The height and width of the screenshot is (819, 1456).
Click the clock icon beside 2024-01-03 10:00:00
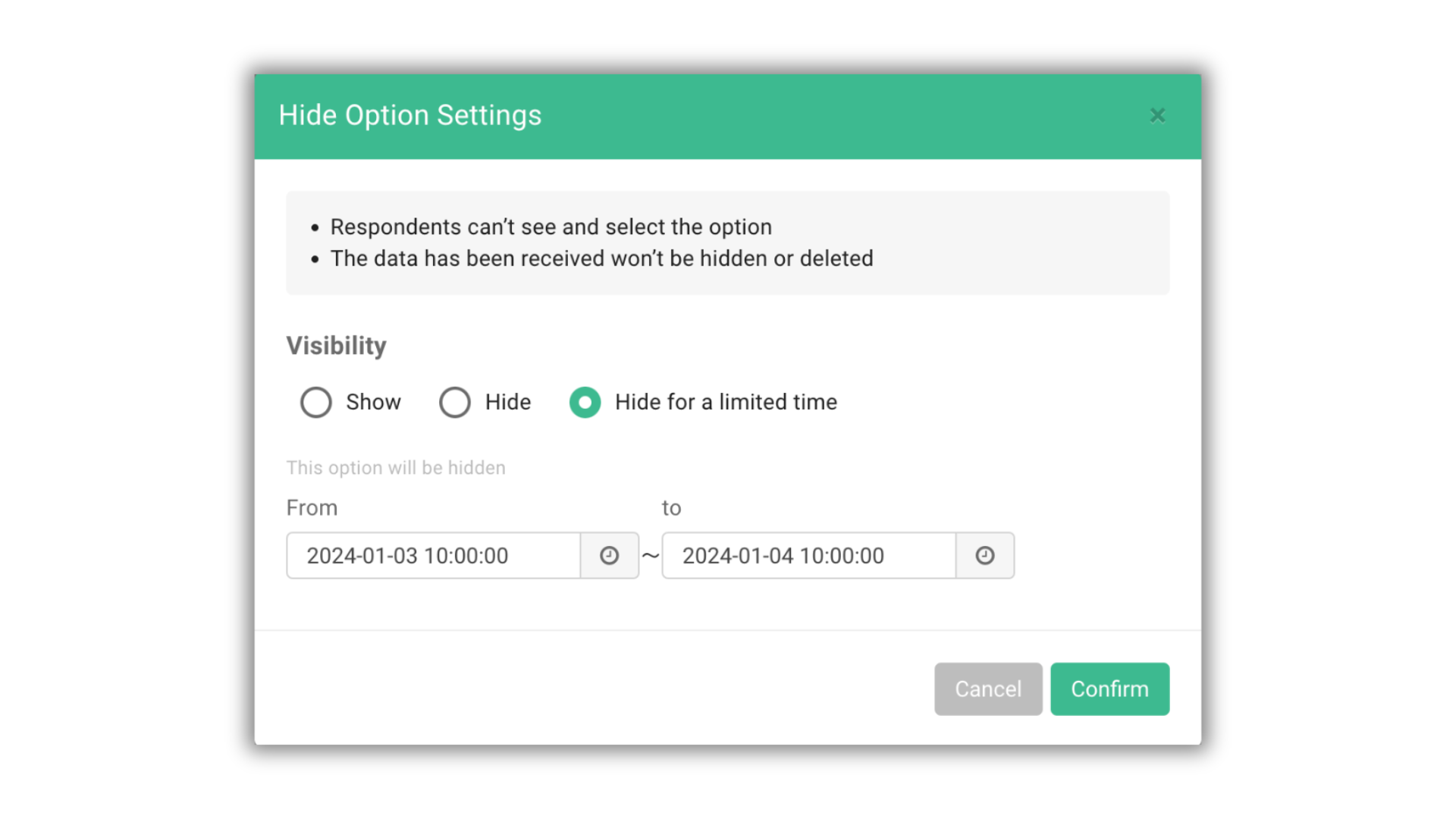click(610, 555)
